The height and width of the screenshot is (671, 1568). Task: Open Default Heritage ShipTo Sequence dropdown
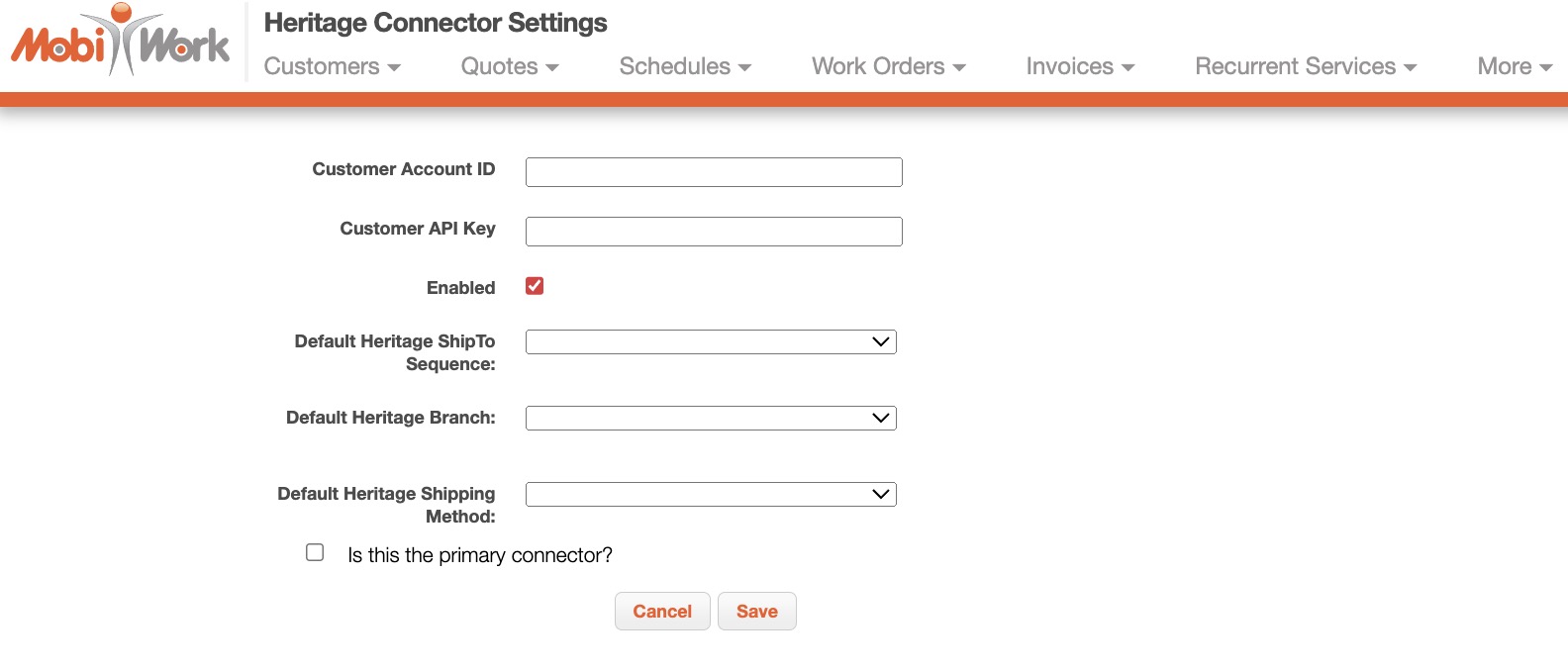click(x=711, y=341)
